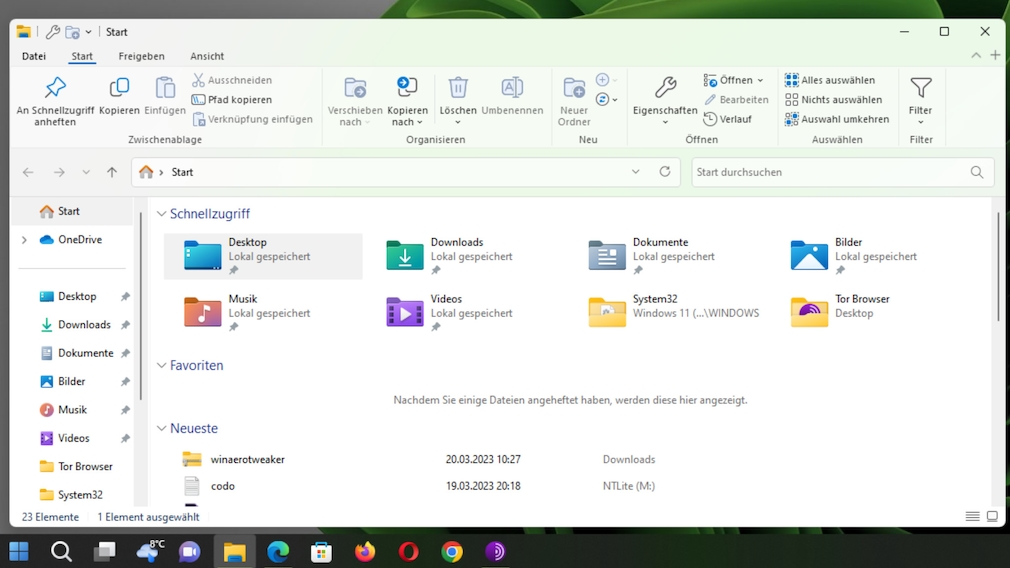This screenshot has height=568, width=1010.
Task: Click the 'Start durchsuchen' search field
Action: point(830,172)
